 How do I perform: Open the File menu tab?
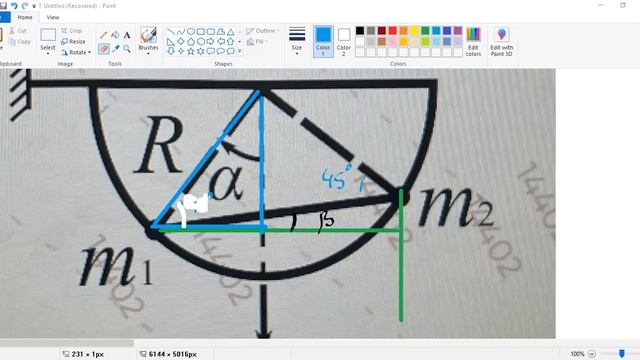[x=5, y=17]
